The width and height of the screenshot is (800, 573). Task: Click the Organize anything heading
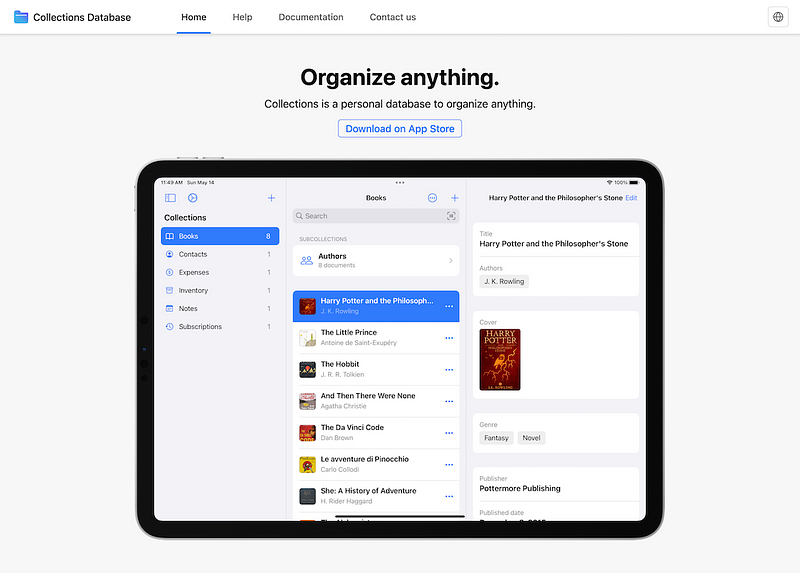[400, 78]
